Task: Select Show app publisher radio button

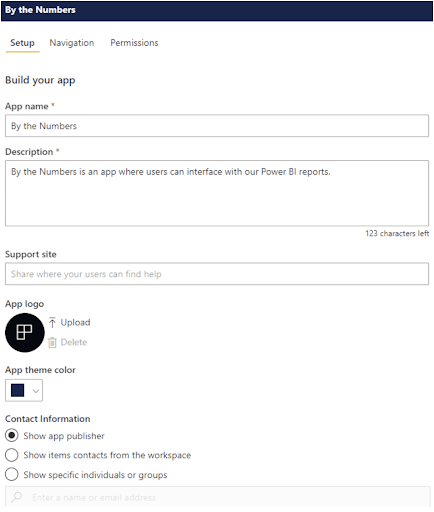Action: 12,435
